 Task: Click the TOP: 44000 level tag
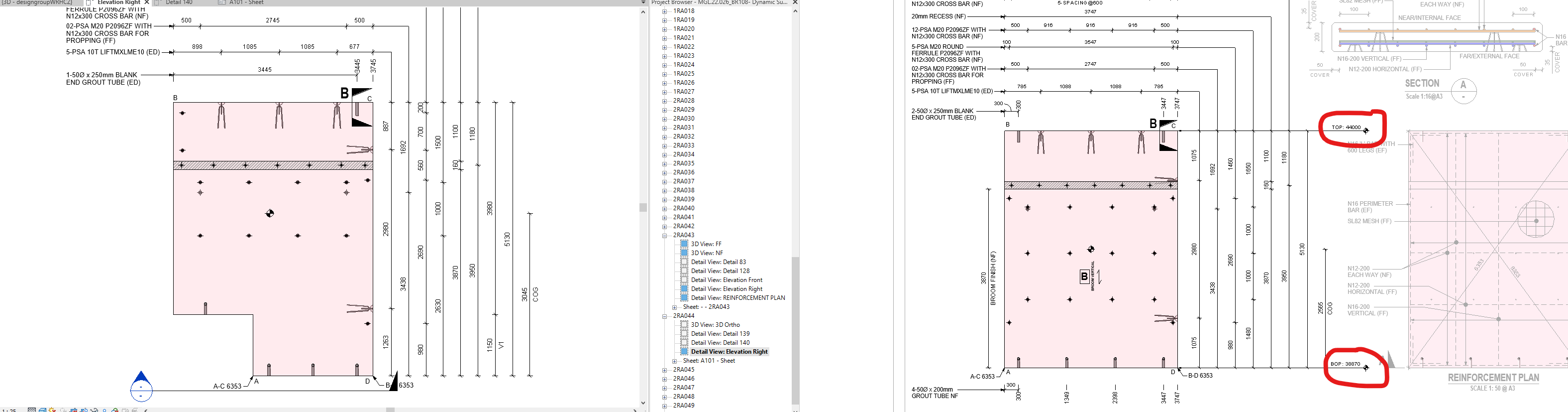1348,128
